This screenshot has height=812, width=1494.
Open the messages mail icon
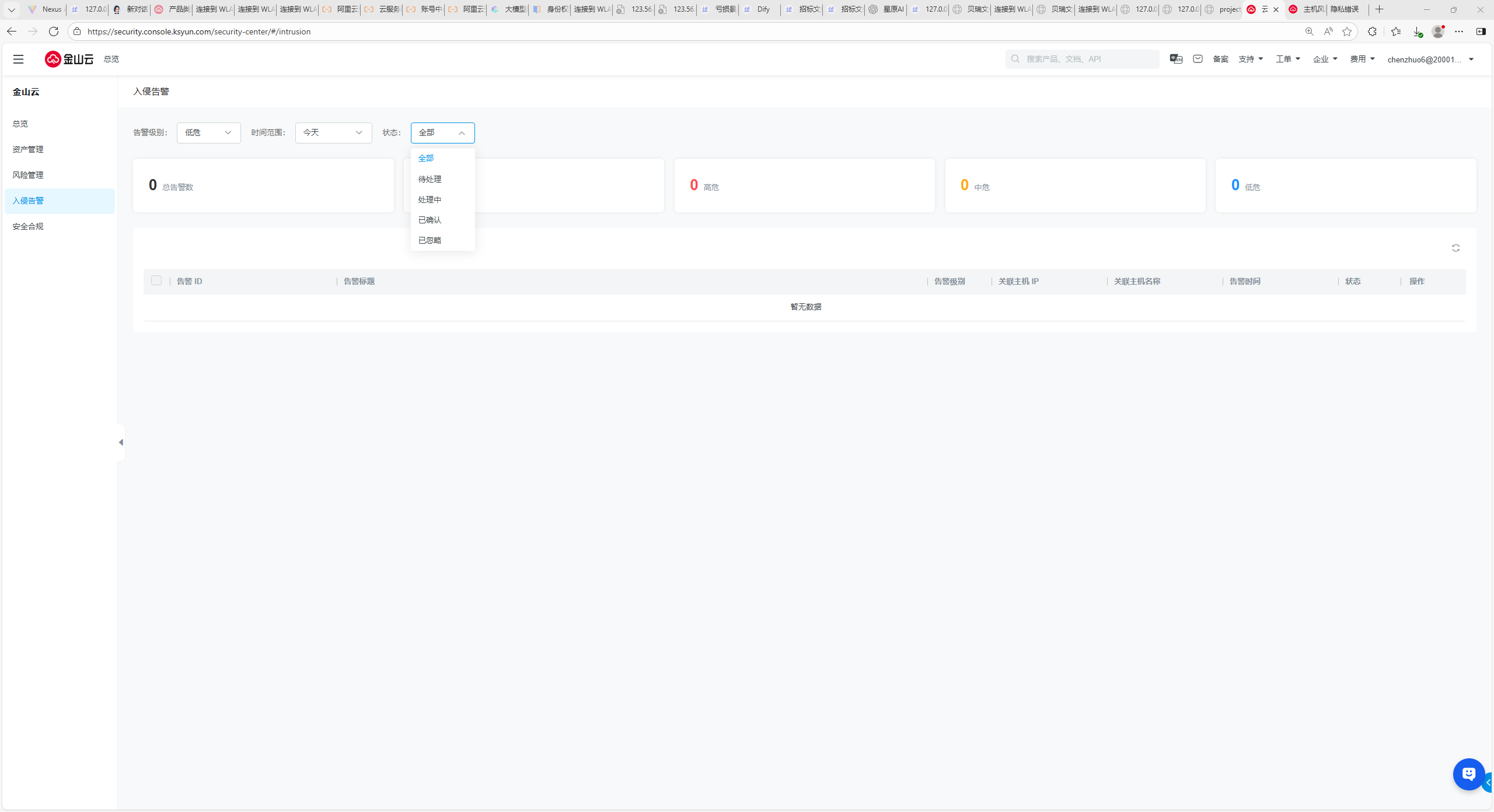click(x=1198, y=59)
